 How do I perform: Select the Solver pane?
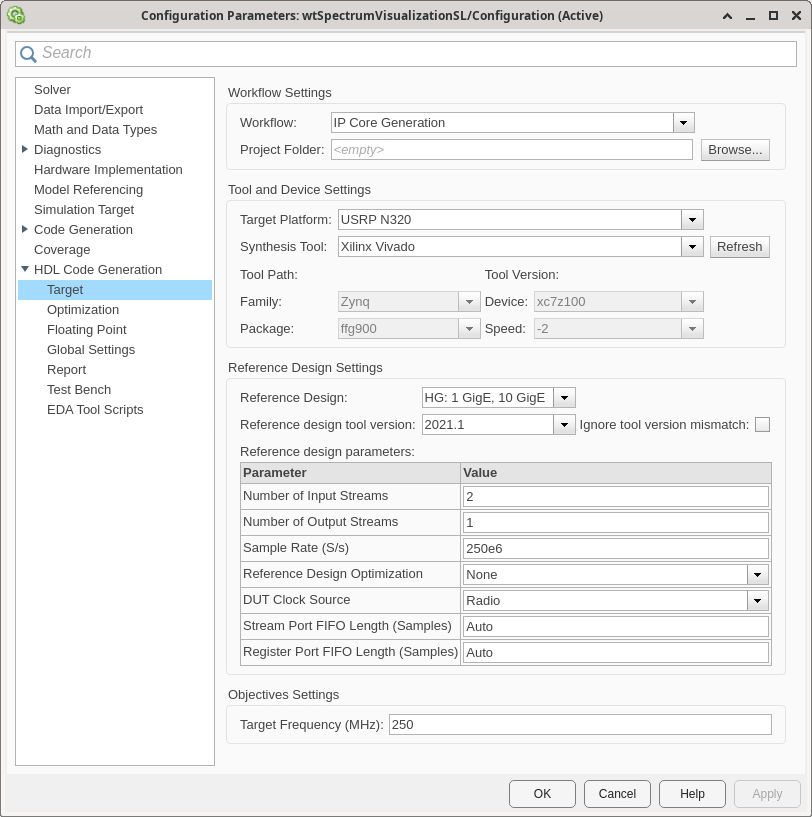click(52, 89)
